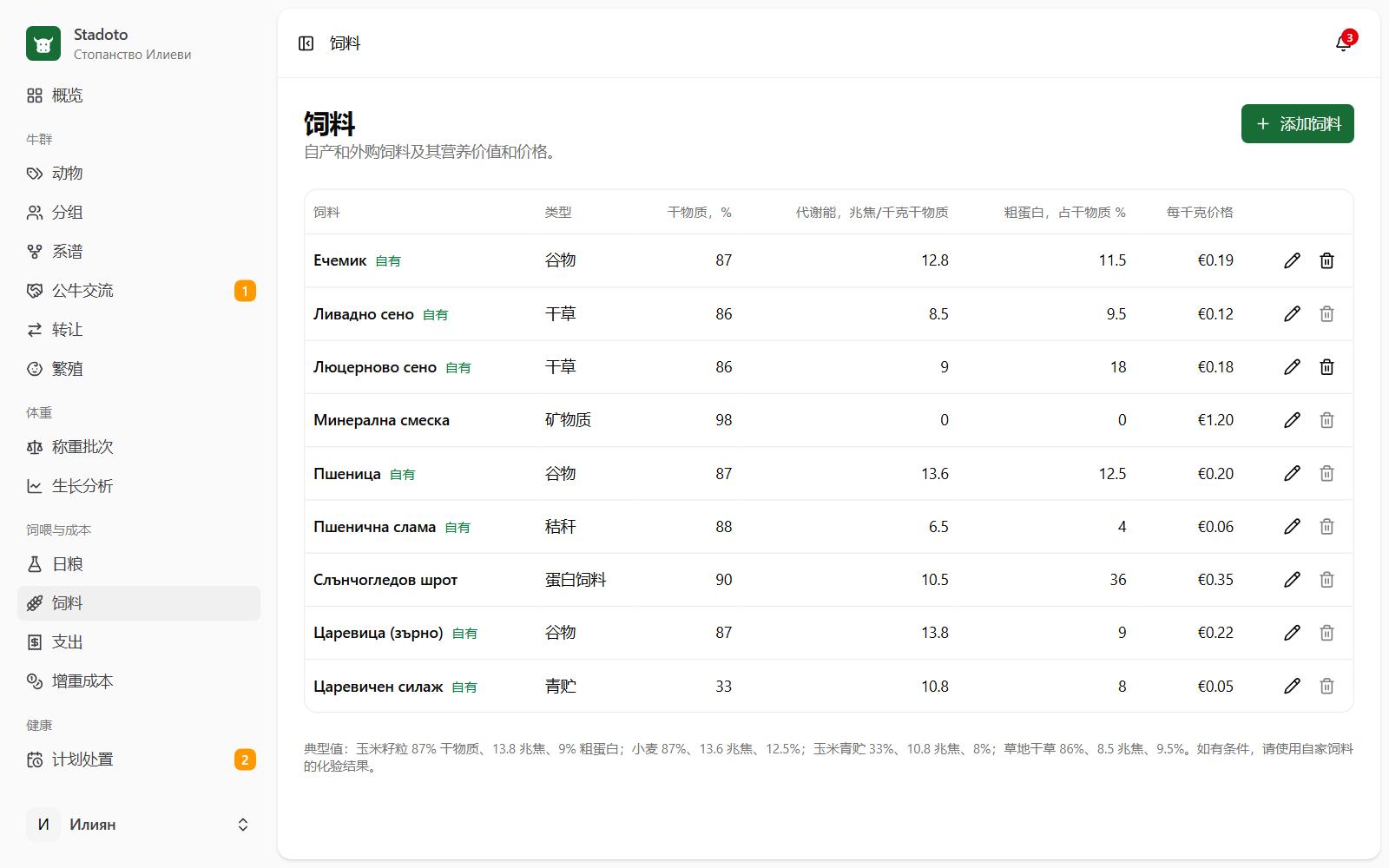The height and width of the screenshot is (868, 1389).
Task: Click pencil icon for Пшенична слама
Action: [1292, 527]
